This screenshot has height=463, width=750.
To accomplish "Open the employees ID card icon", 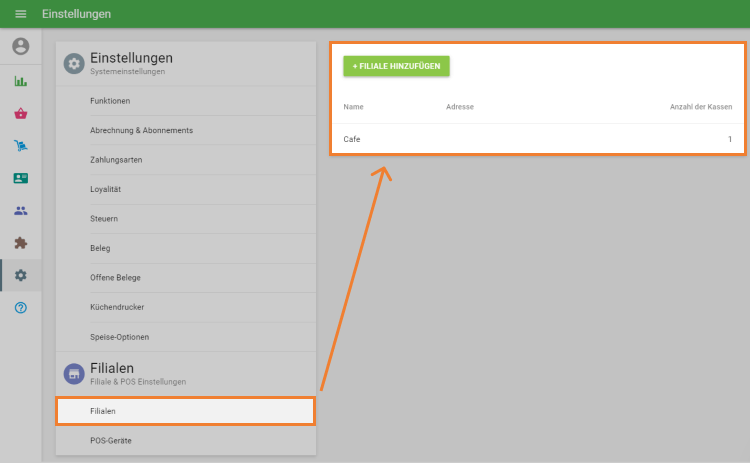I will pyautogui.click(x=20, y=178).
